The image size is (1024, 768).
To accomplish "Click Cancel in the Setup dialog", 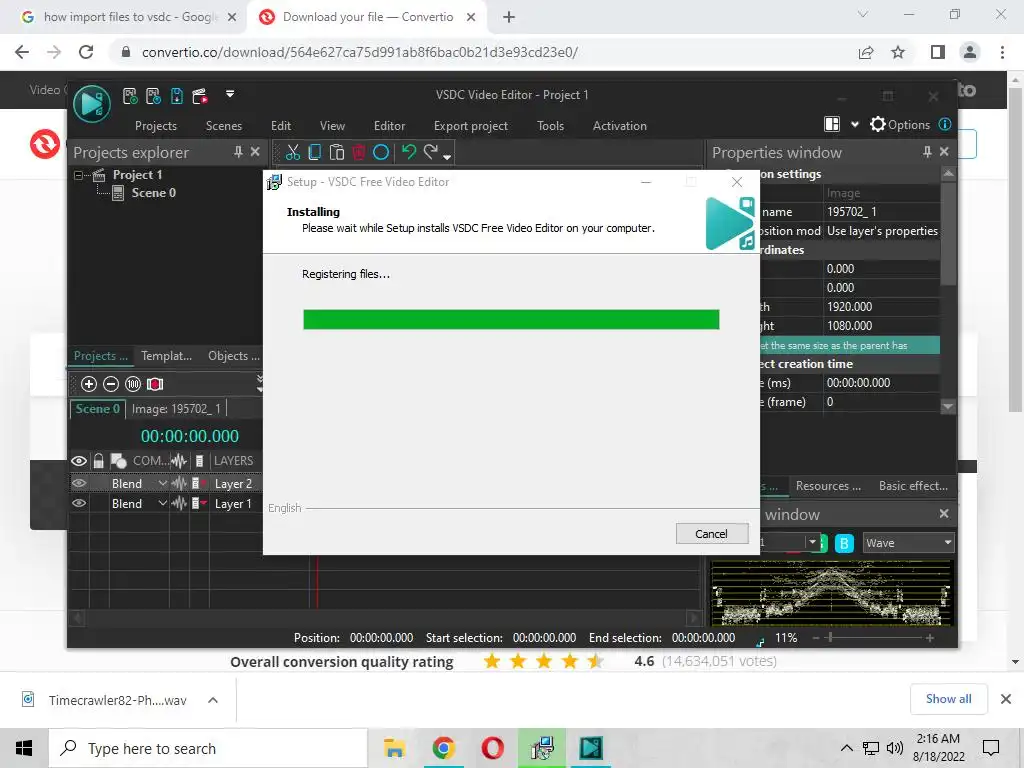I will (711, 534).
